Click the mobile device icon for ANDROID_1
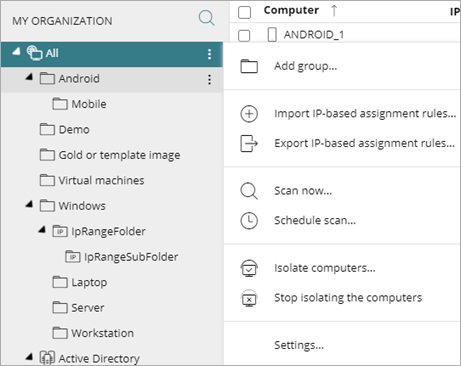Image resolution: width=461 pixels, height=366 pixels. [272, 34]
